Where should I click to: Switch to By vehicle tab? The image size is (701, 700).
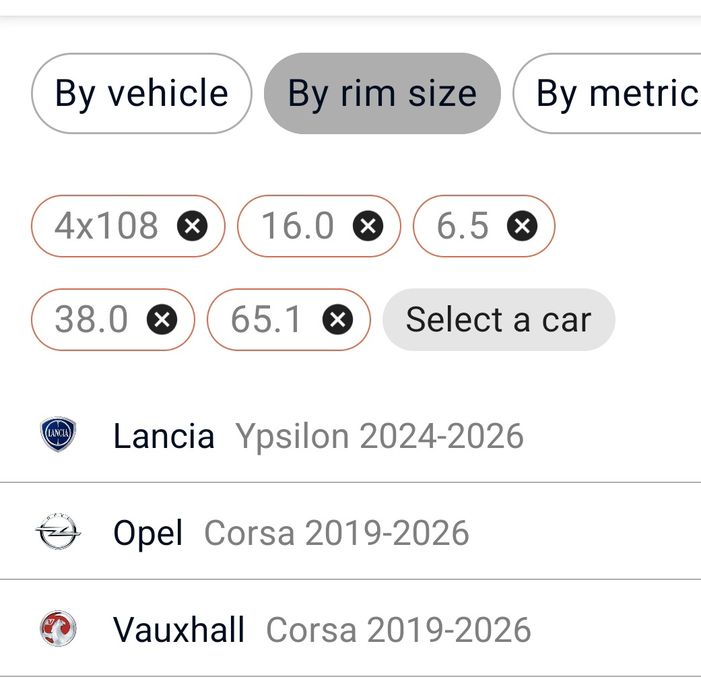point(142,93)
